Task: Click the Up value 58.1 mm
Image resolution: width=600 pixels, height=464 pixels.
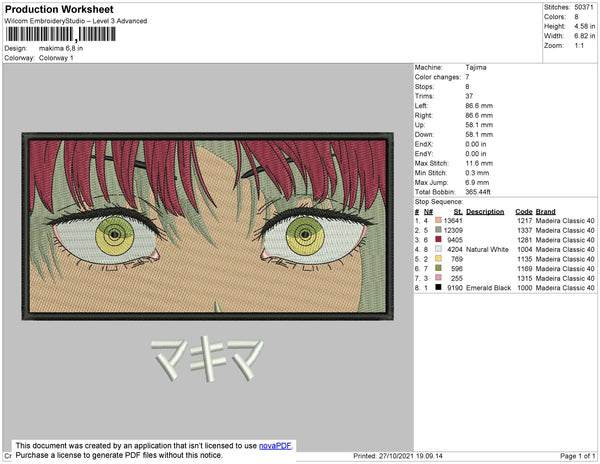Action: 479,125
